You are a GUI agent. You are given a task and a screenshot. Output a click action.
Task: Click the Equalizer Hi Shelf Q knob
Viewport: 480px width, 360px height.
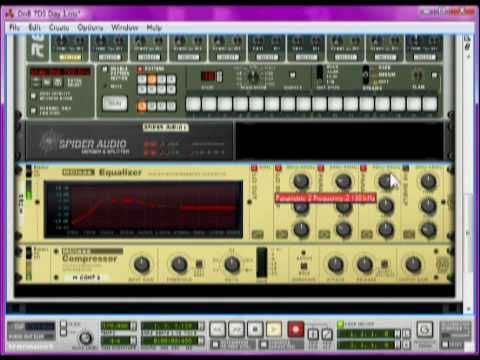coord(428,229)
